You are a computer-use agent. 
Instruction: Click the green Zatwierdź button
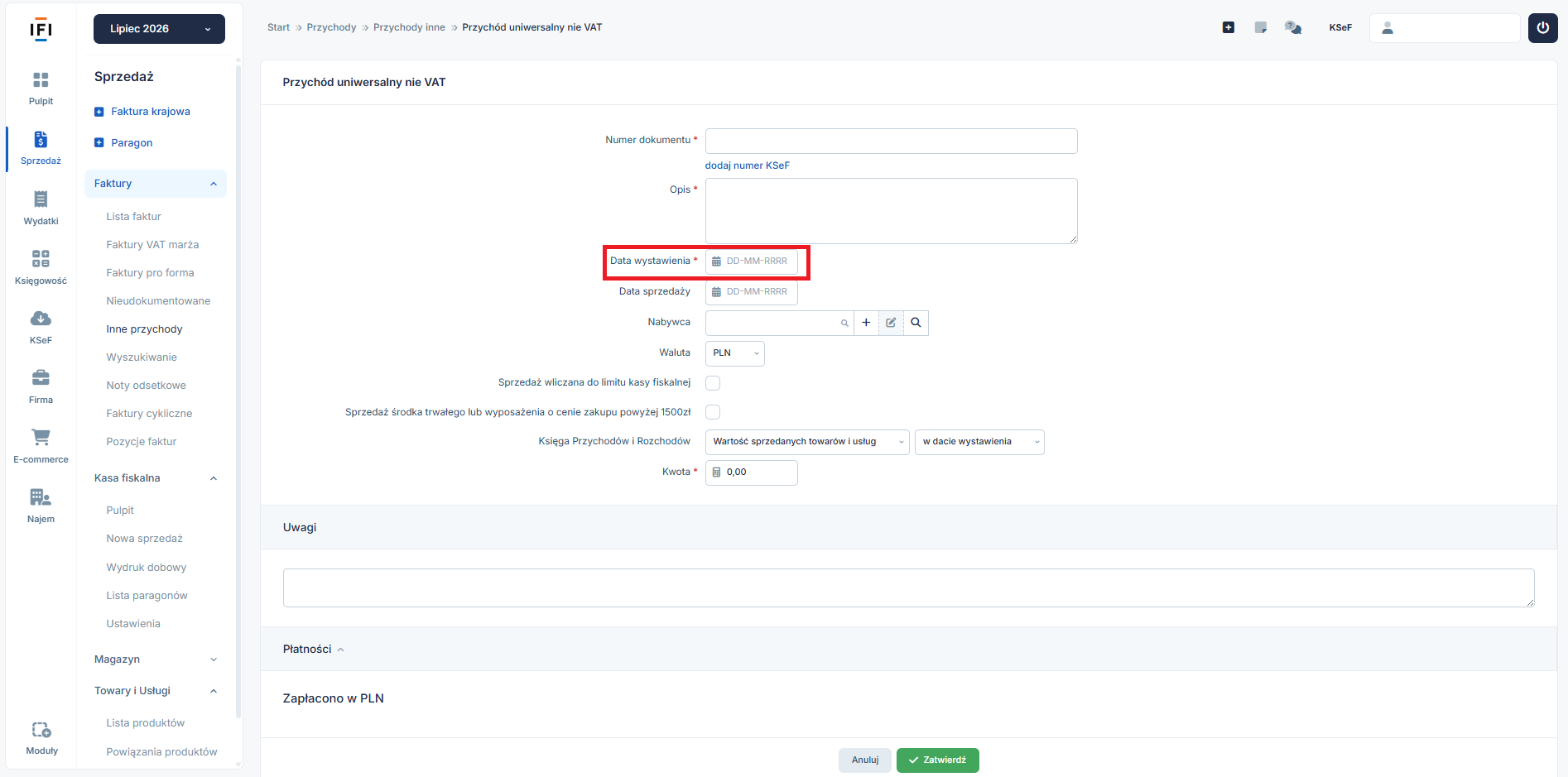[x=937, y=760]
